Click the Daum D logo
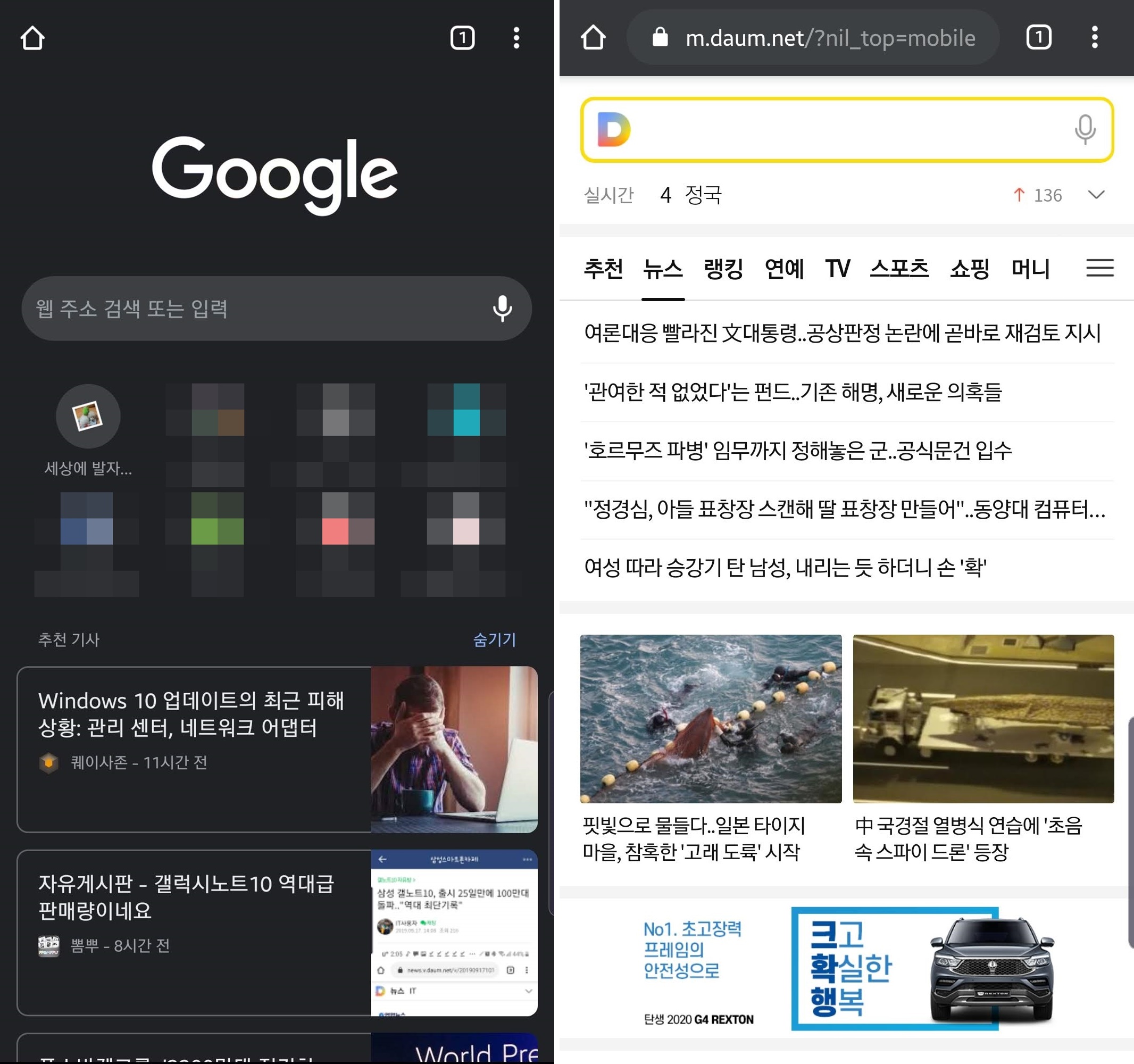Image resolution: width=1134 pixels, height=1064 pixels. tap(613, 129)
